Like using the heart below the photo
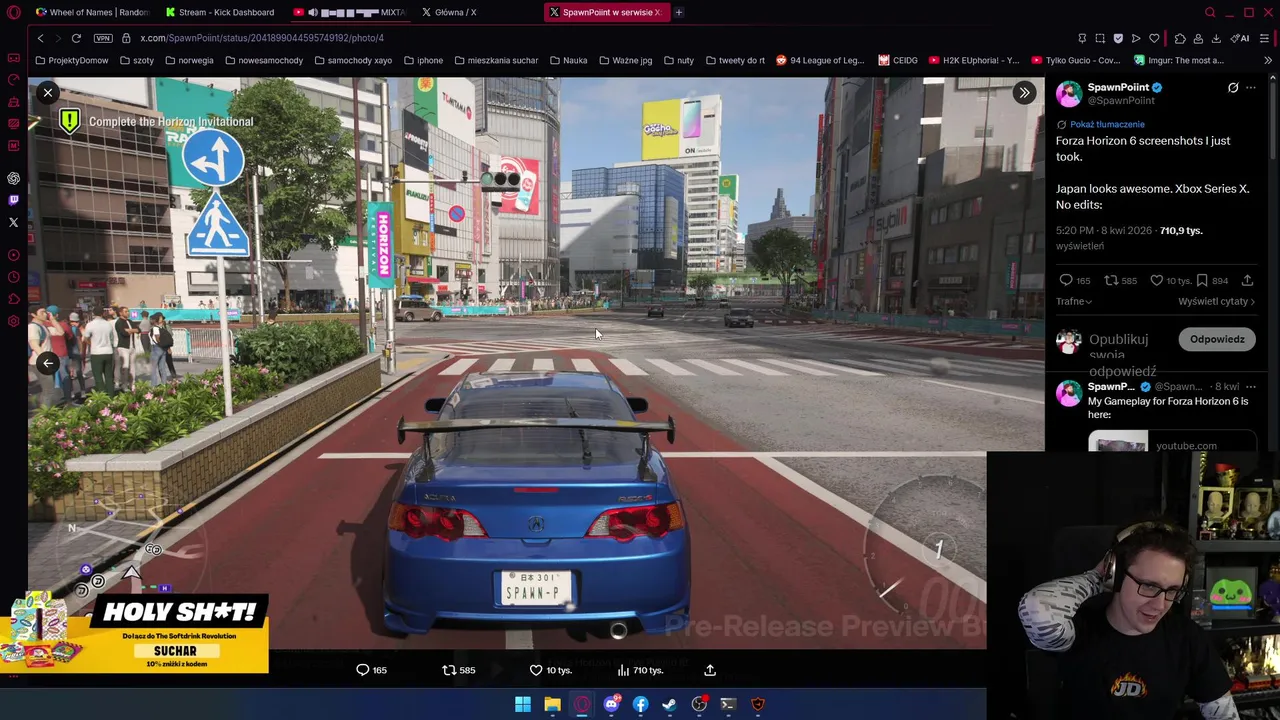Image resolution: width=1280 pixels, height=720 pixels. point(536,670)
